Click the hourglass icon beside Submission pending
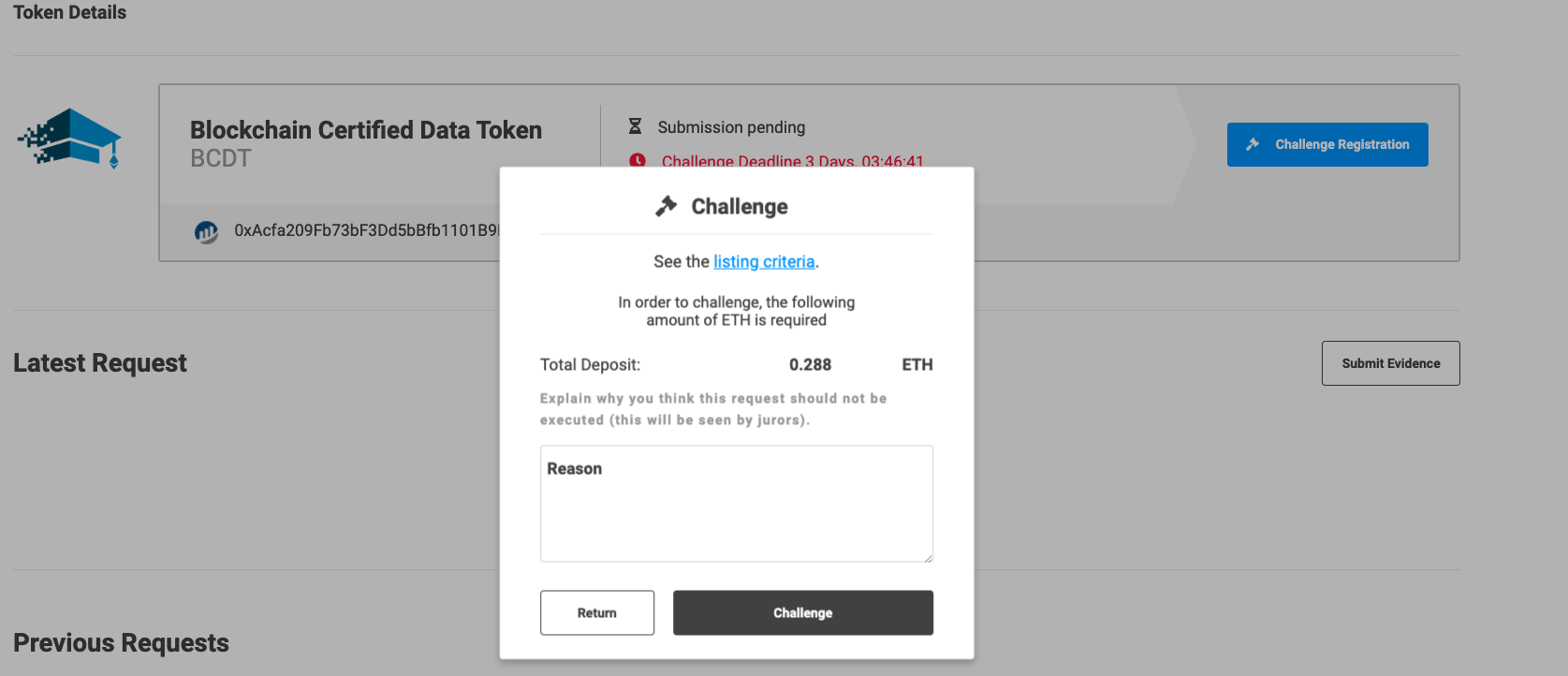 [x=635, y=126]
